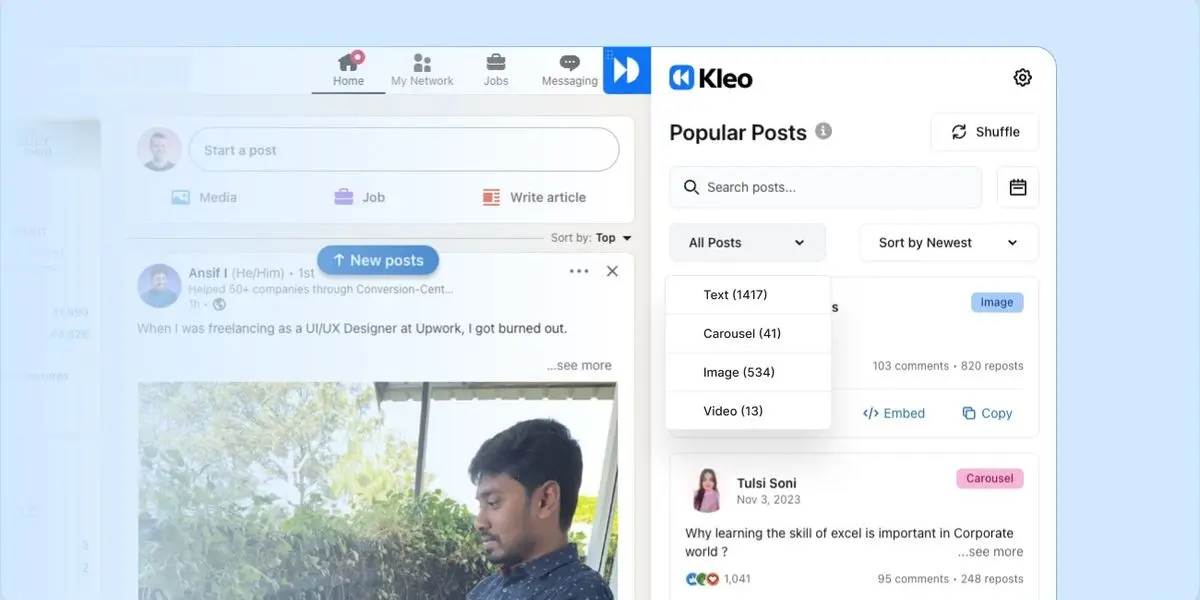This screenshot has height=600, width=1200.
Task: Click the Tulsi Soni author name
Action: point(767,483)
